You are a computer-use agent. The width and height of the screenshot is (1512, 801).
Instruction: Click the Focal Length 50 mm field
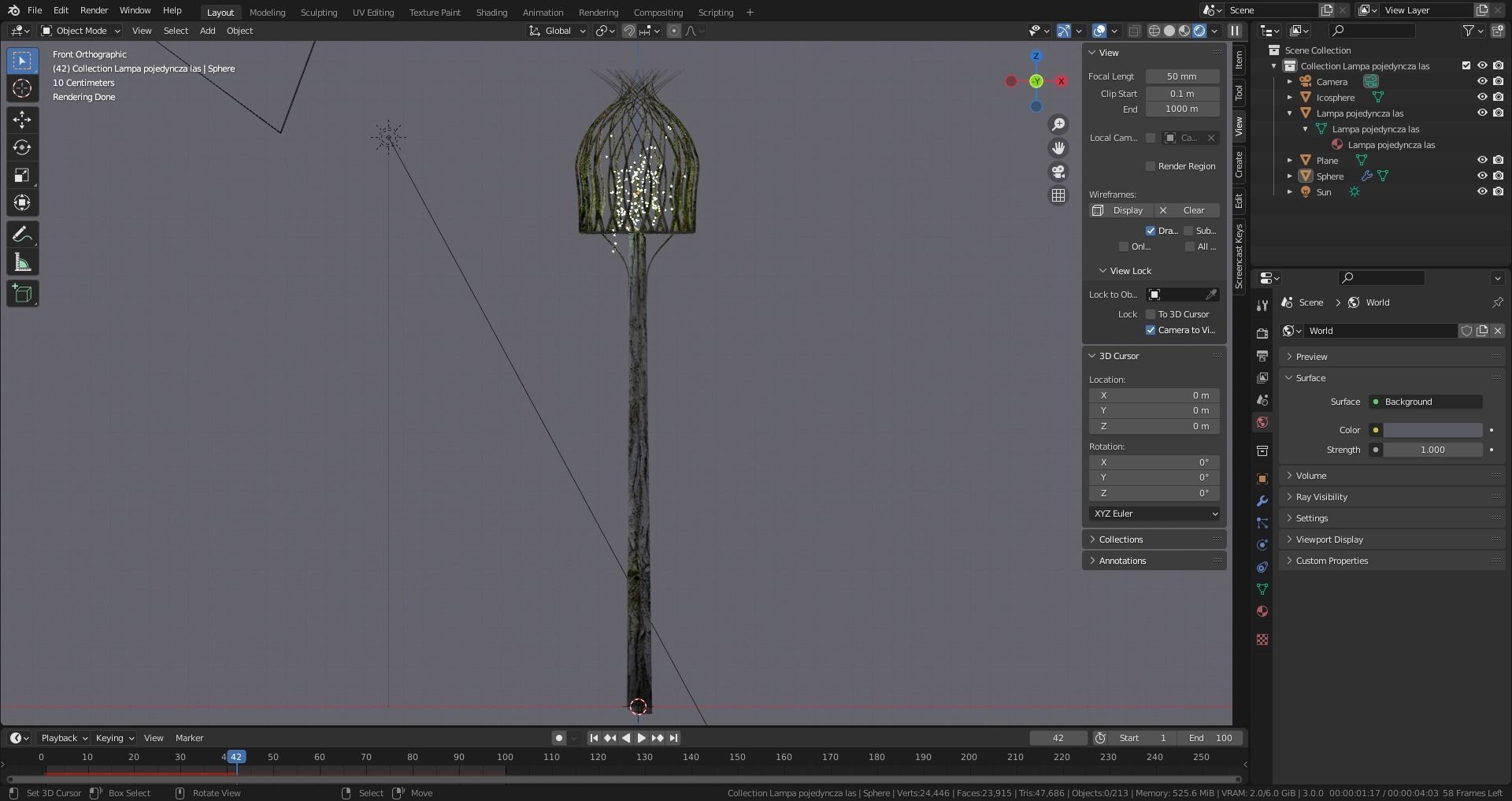click(x=1182, y=76)
